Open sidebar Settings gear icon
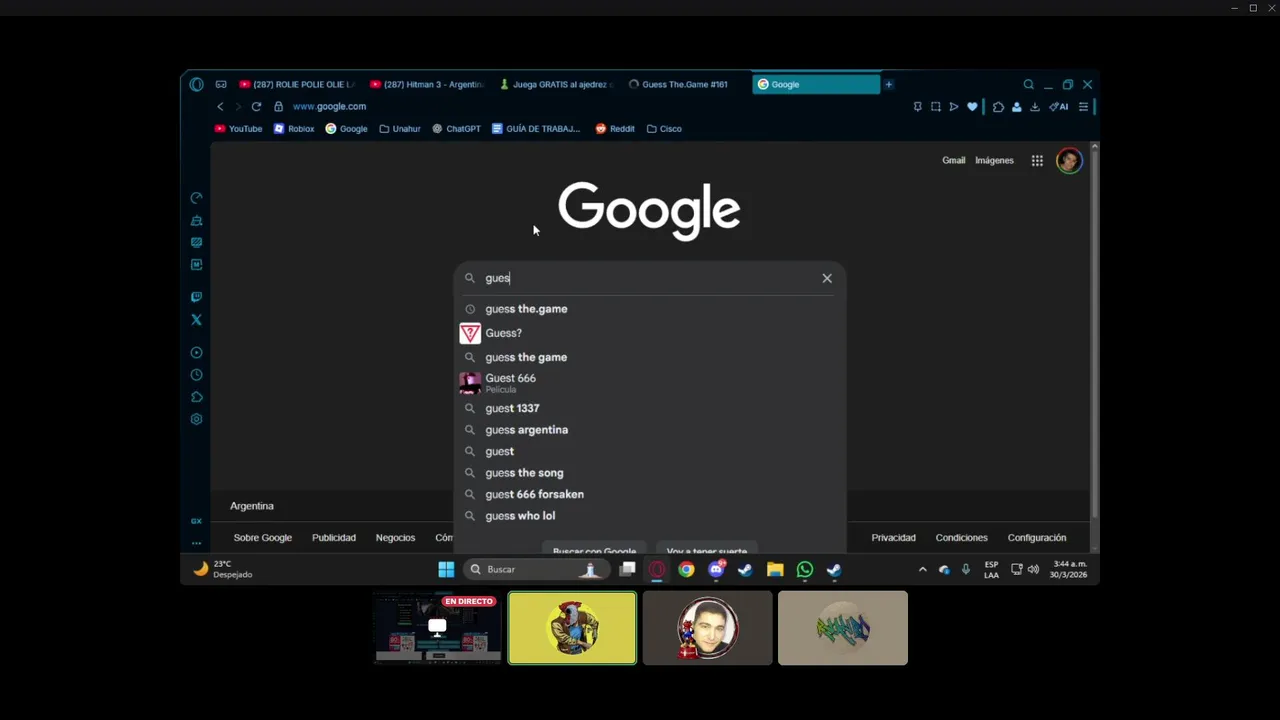 [x=196, y=419]
